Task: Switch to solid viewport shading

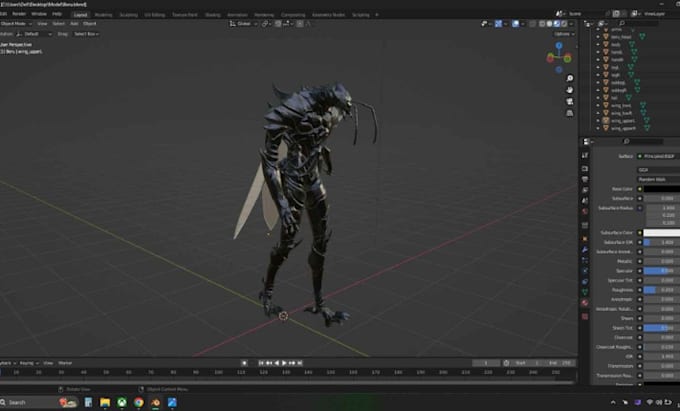Action: coord(549,24)
